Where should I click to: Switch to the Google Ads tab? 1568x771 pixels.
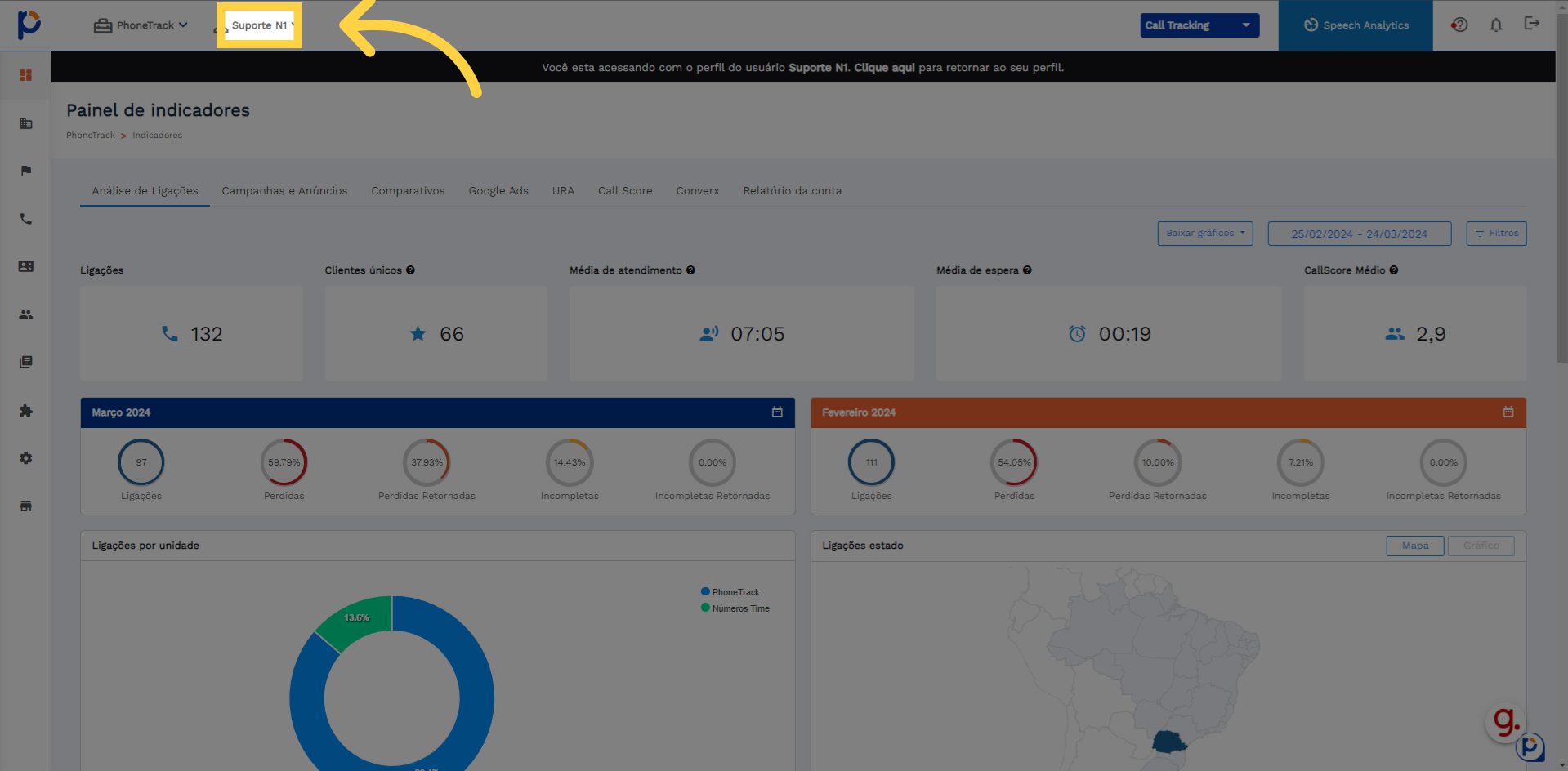pyautogui.click(x=498, y=191)
